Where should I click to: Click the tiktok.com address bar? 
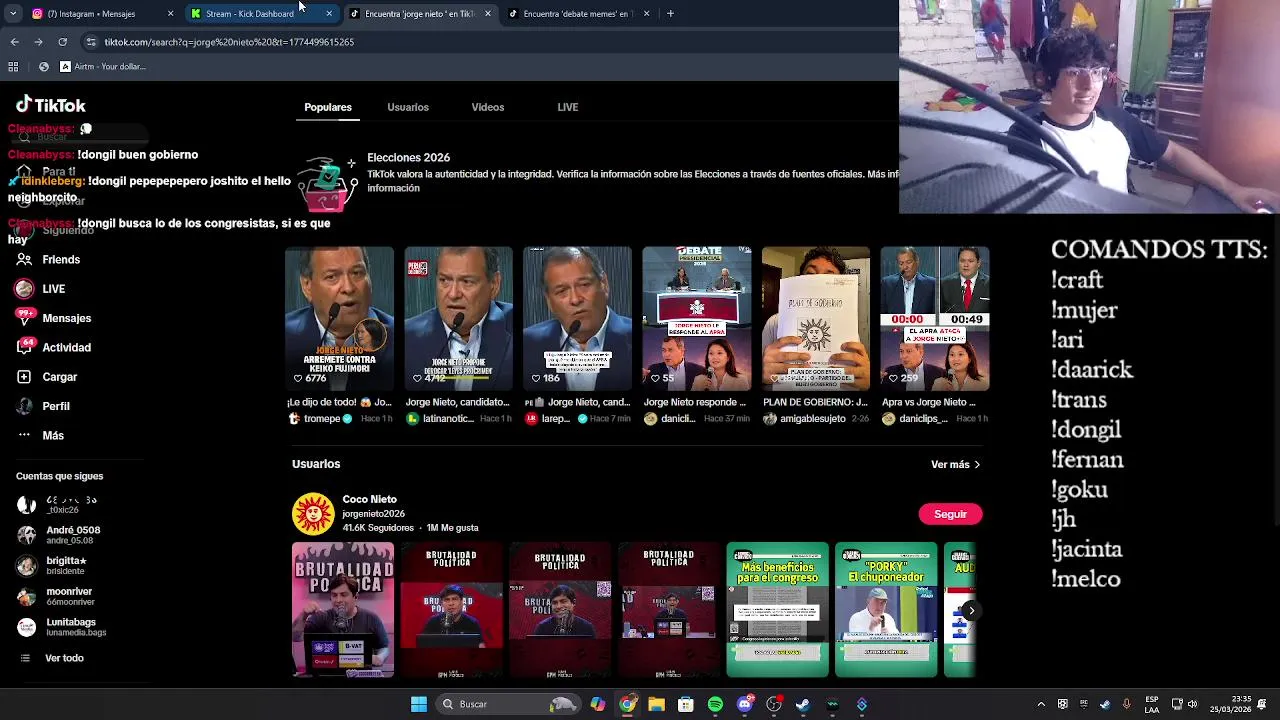[x=490, y=42]
